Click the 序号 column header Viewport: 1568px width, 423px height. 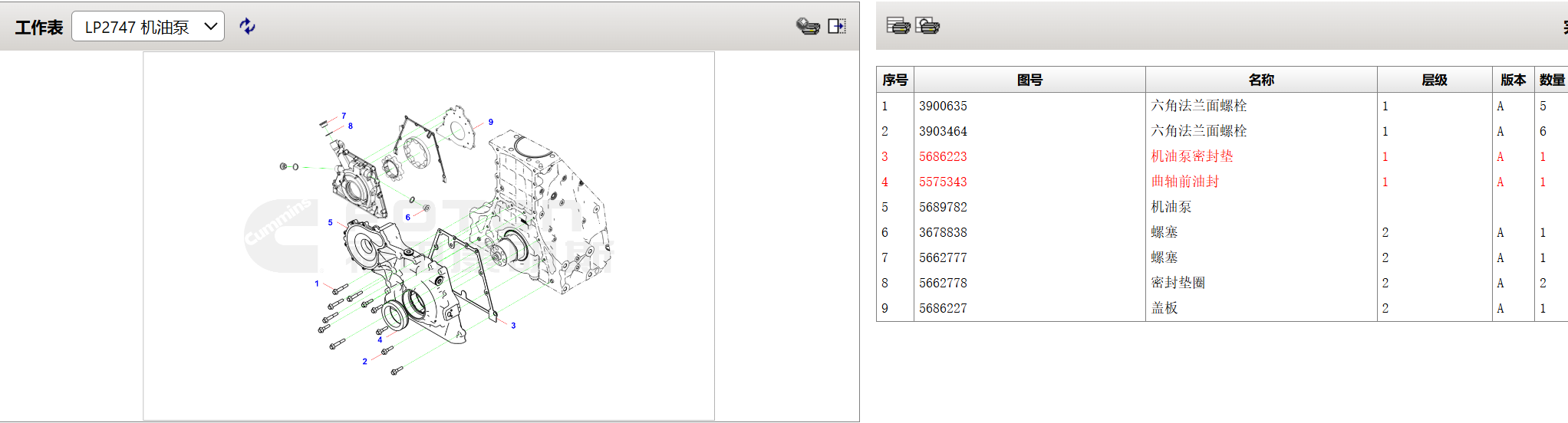[894, 80]
